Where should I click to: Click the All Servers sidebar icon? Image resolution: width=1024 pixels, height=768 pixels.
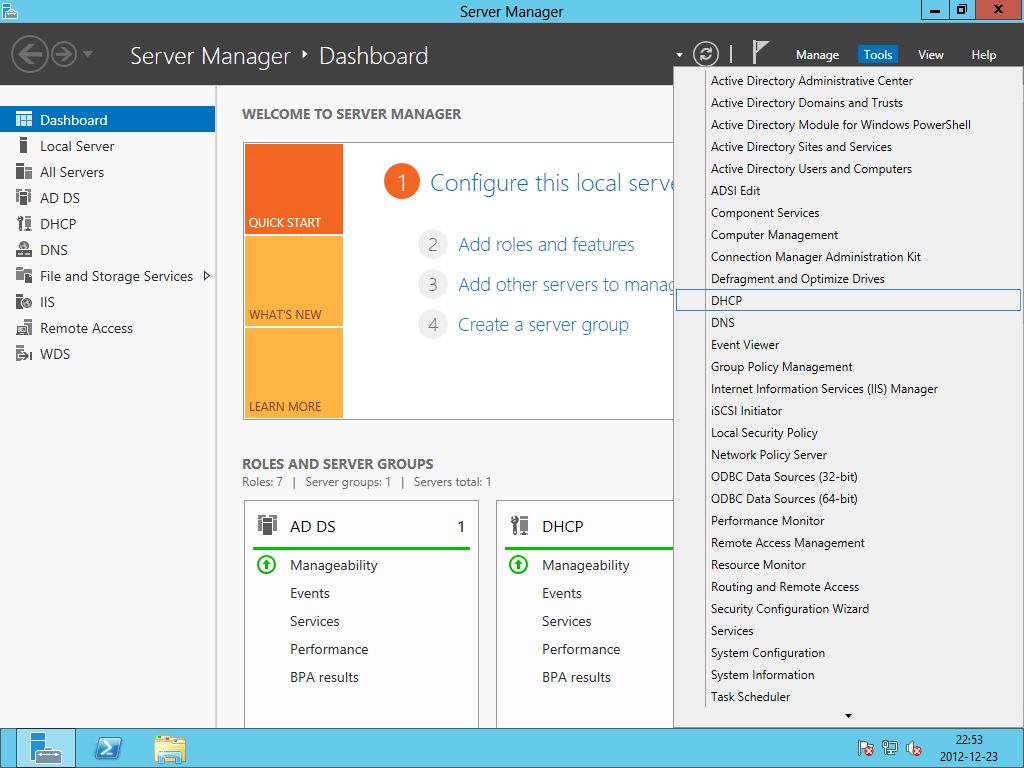pos(24,172)
